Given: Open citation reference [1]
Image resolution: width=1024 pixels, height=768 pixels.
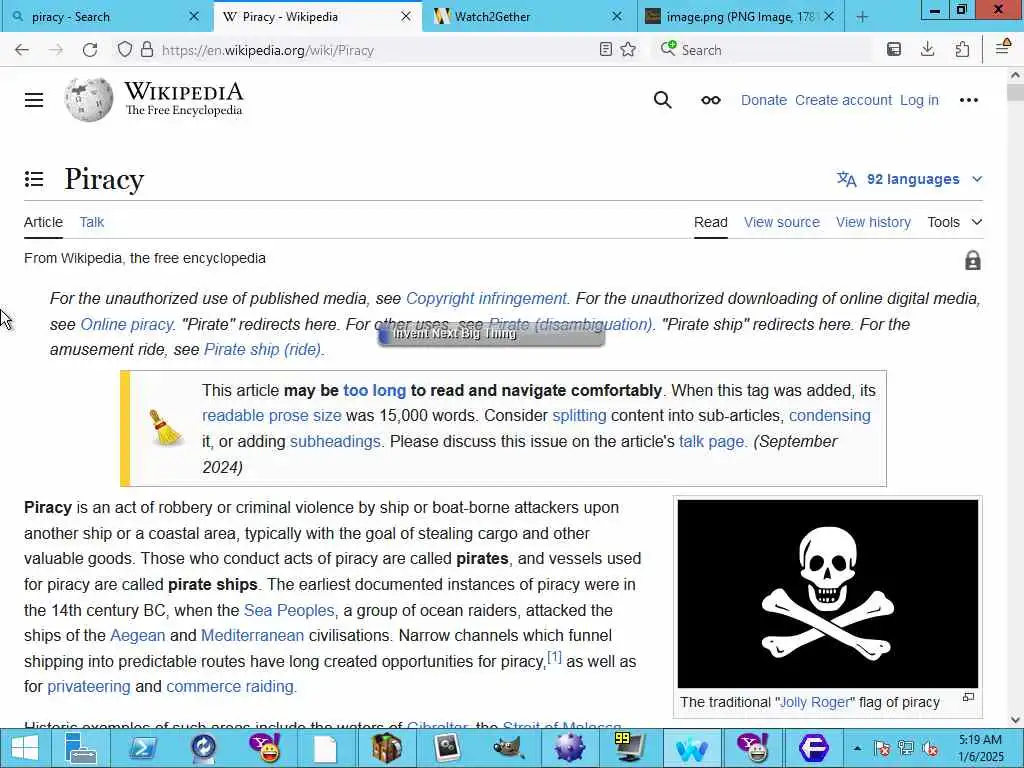Looking at the screenshot, I should pyautogui.click(x=554, y=657).
